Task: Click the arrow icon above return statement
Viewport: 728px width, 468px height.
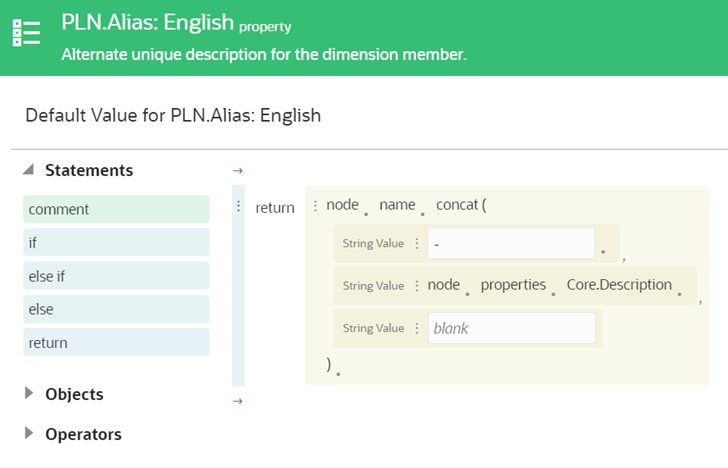Action: tap(238, 171)
